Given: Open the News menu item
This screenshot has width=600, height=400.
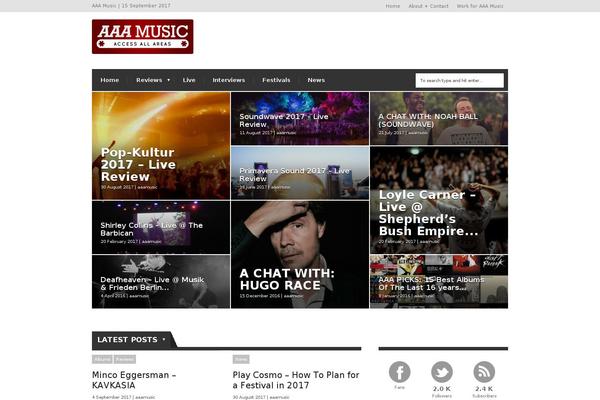Looking at the screenshot, I should pyautogui.click(x=316, y=80).
